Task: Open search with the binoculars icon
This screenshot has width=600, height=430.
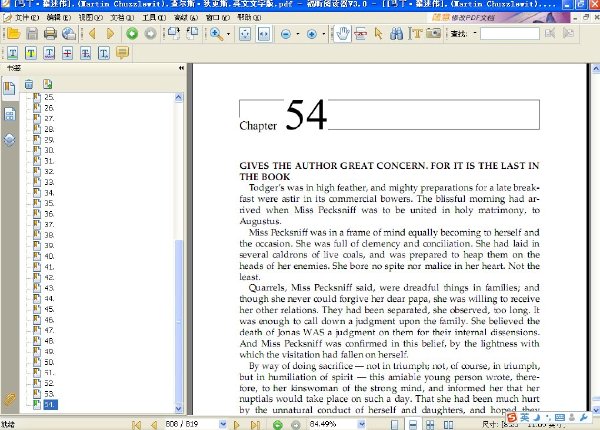Action: pos(396,34)
